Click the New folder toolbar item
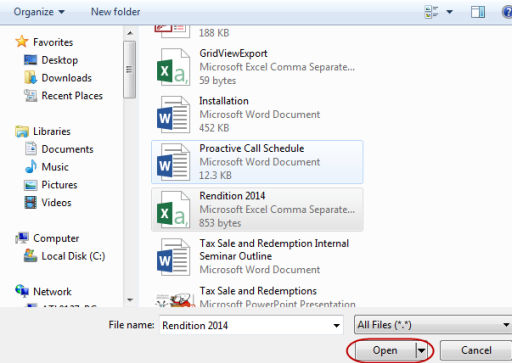512x363 pixels. click(x=116, y=12)
